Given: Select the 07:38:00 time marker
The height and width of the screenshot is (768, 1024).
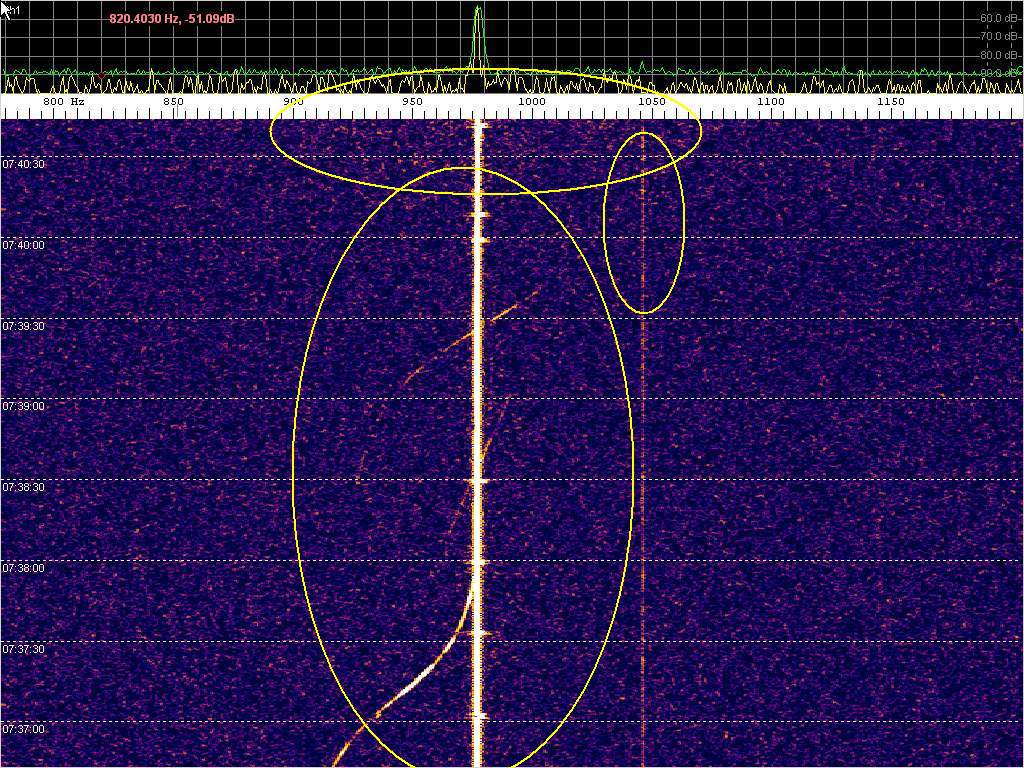Looking at the screenshot, I should point(23,568).
